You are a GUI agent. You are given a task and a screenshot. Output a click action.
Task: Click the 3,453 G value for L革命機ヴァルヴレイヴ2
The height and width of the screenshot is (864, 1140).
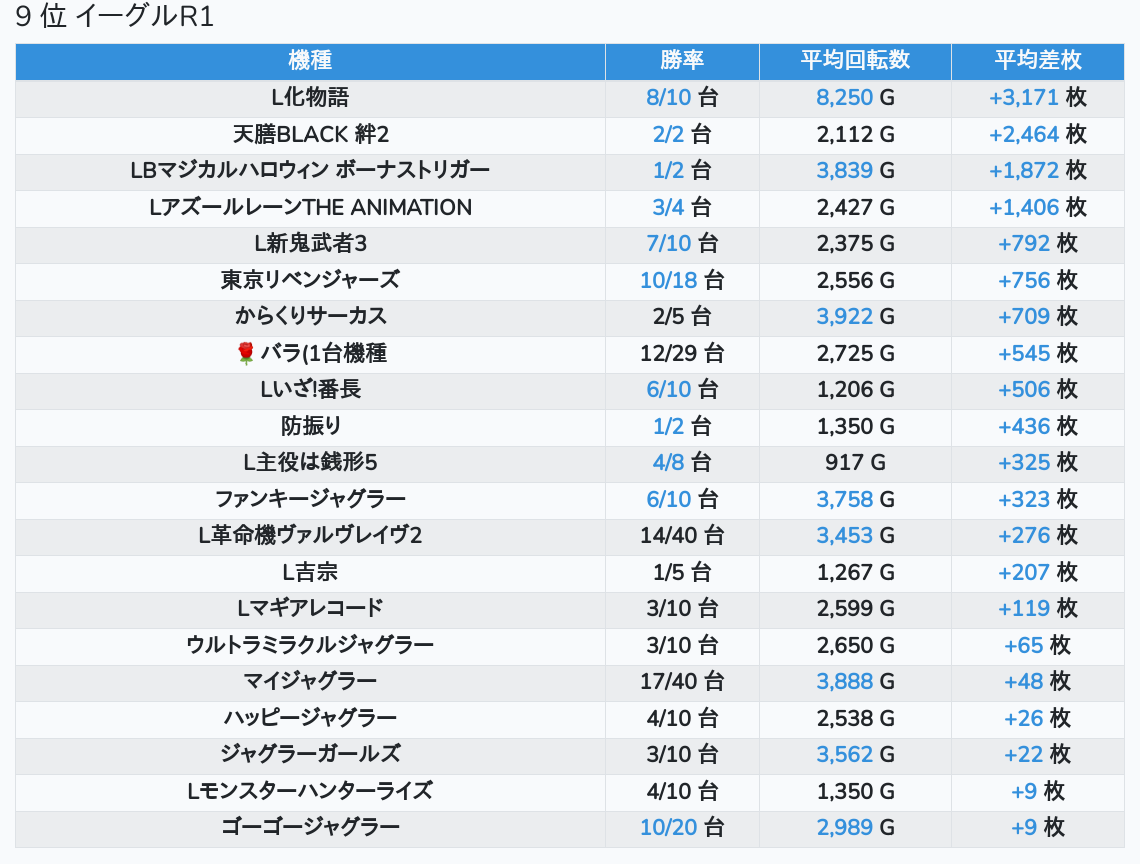coord(844,536)
